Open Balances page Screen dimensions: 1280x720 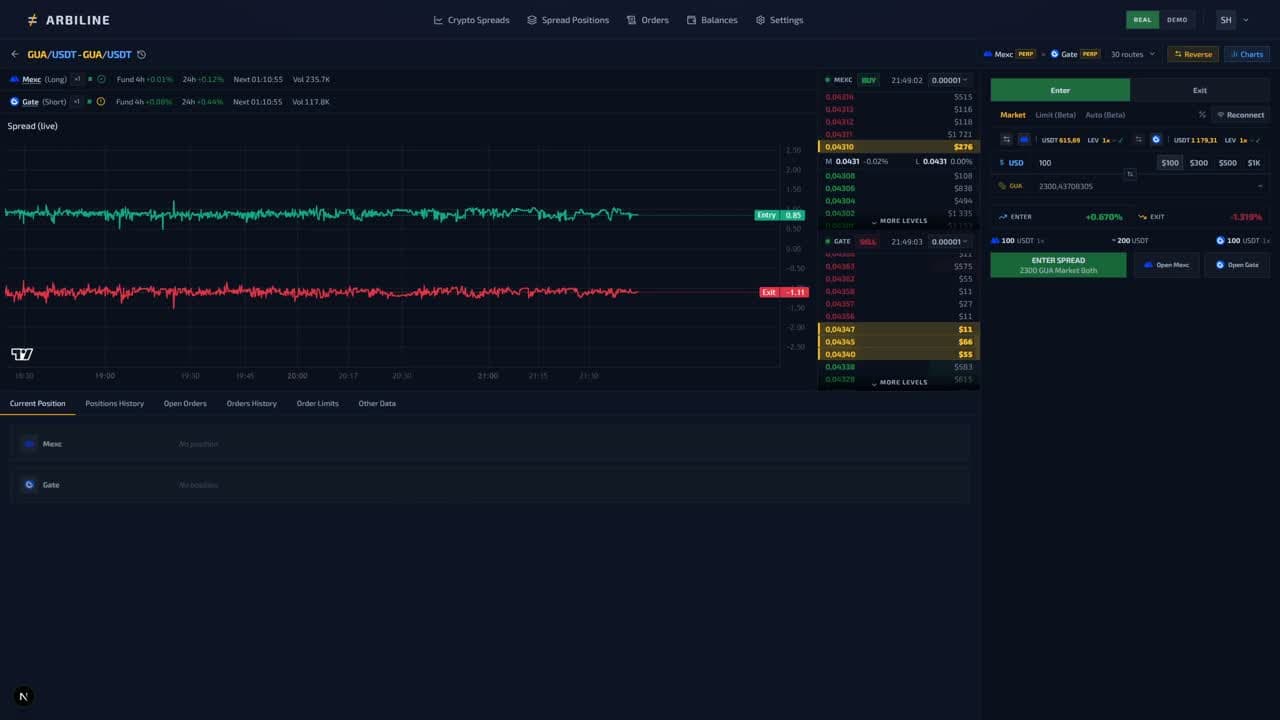[x=712, y=20]
